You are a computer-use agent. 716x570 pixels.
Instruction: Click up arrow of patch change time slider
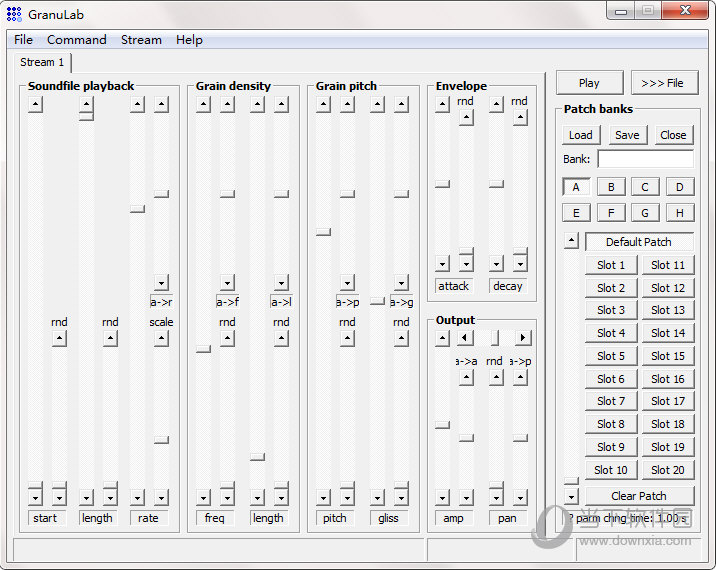pos(571,240)
